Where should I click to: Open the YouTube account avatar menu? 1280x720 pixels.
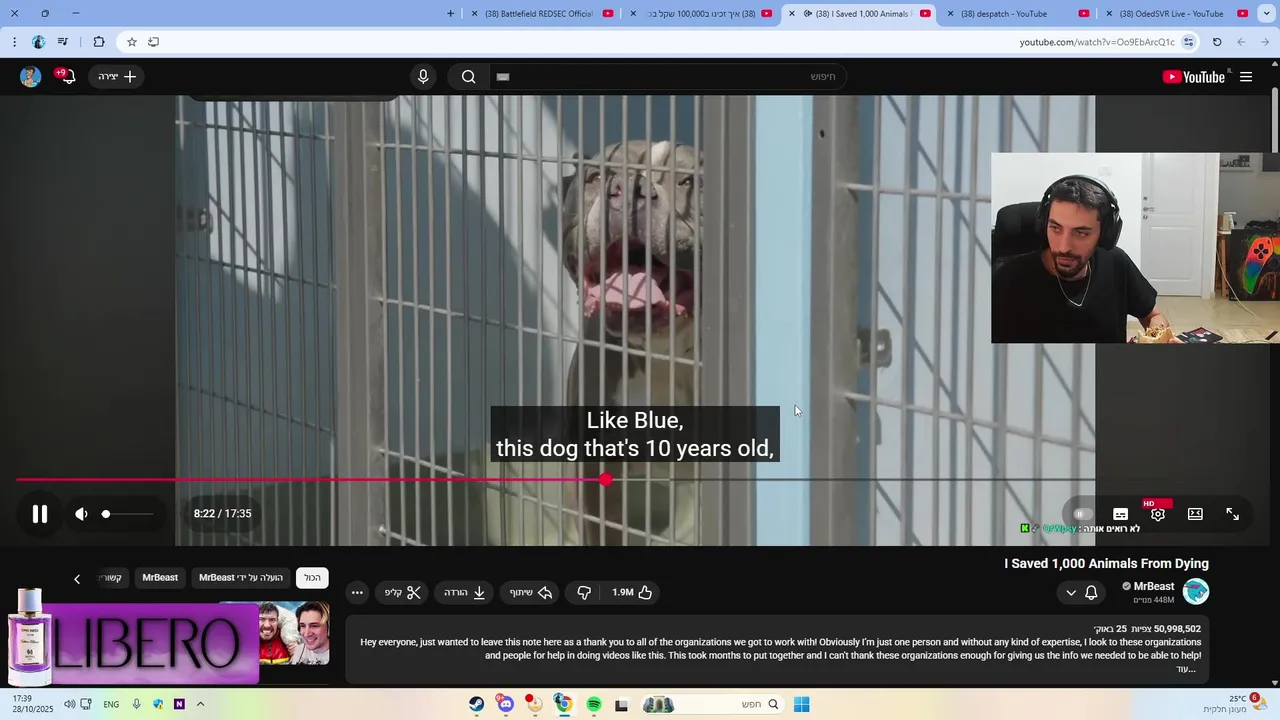(x=31, y=77)
